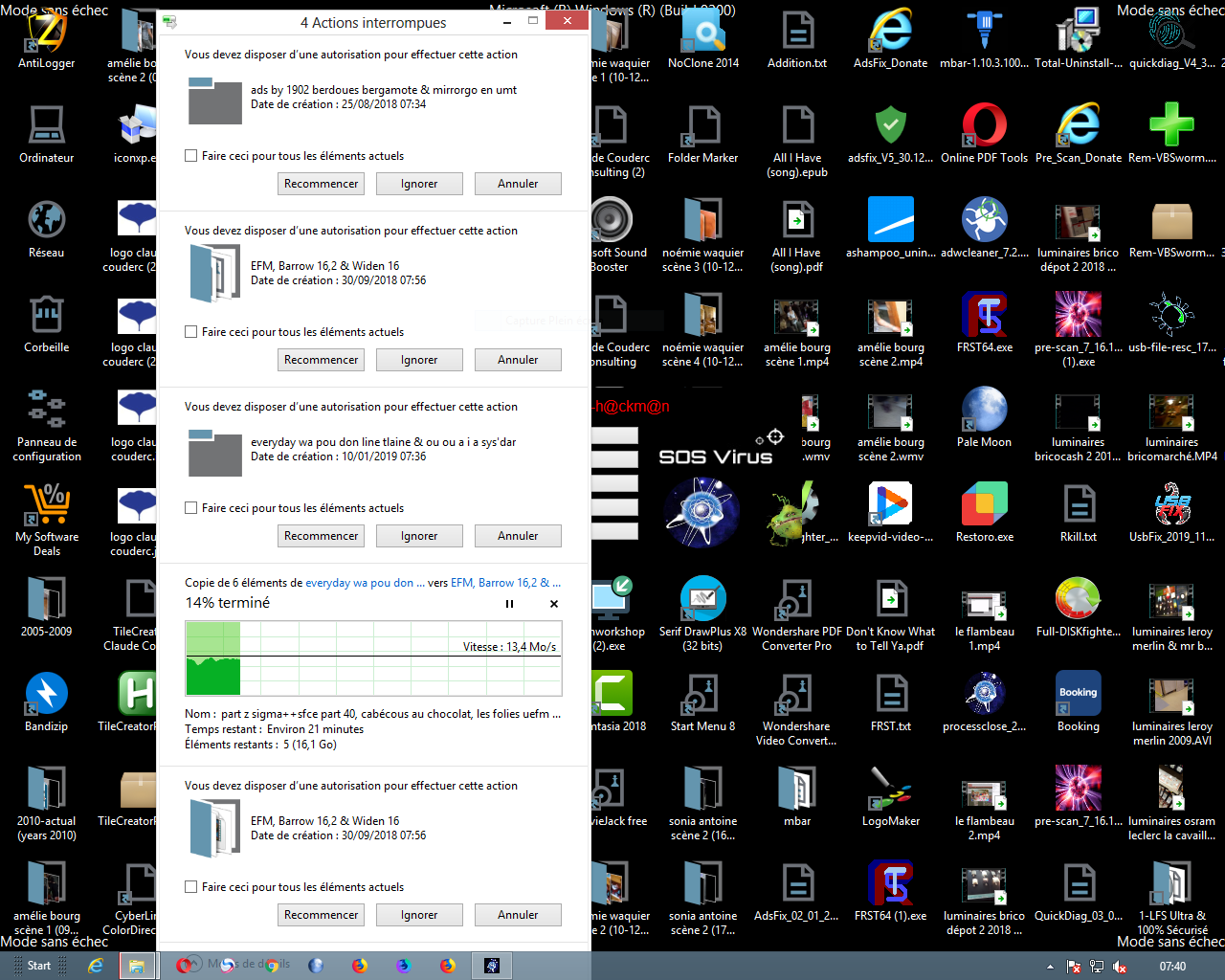
Task: Select the keepvid-video icon
Action: [x=890, y=514]
